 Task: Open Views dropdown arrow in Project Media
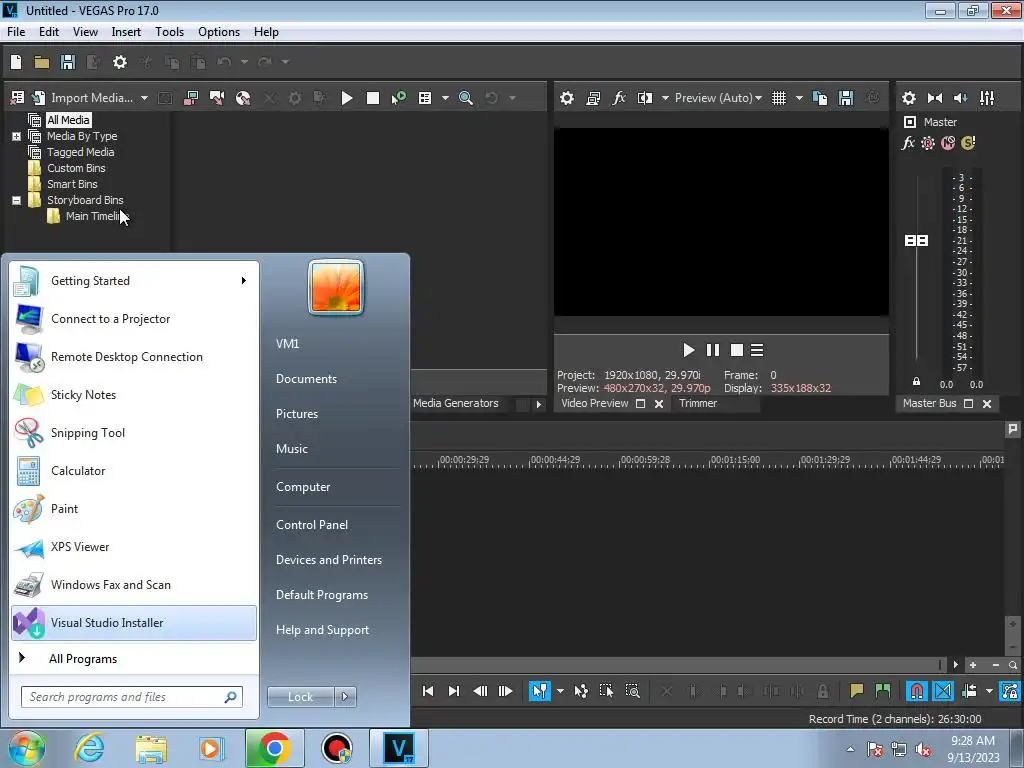tap(445, 98)
